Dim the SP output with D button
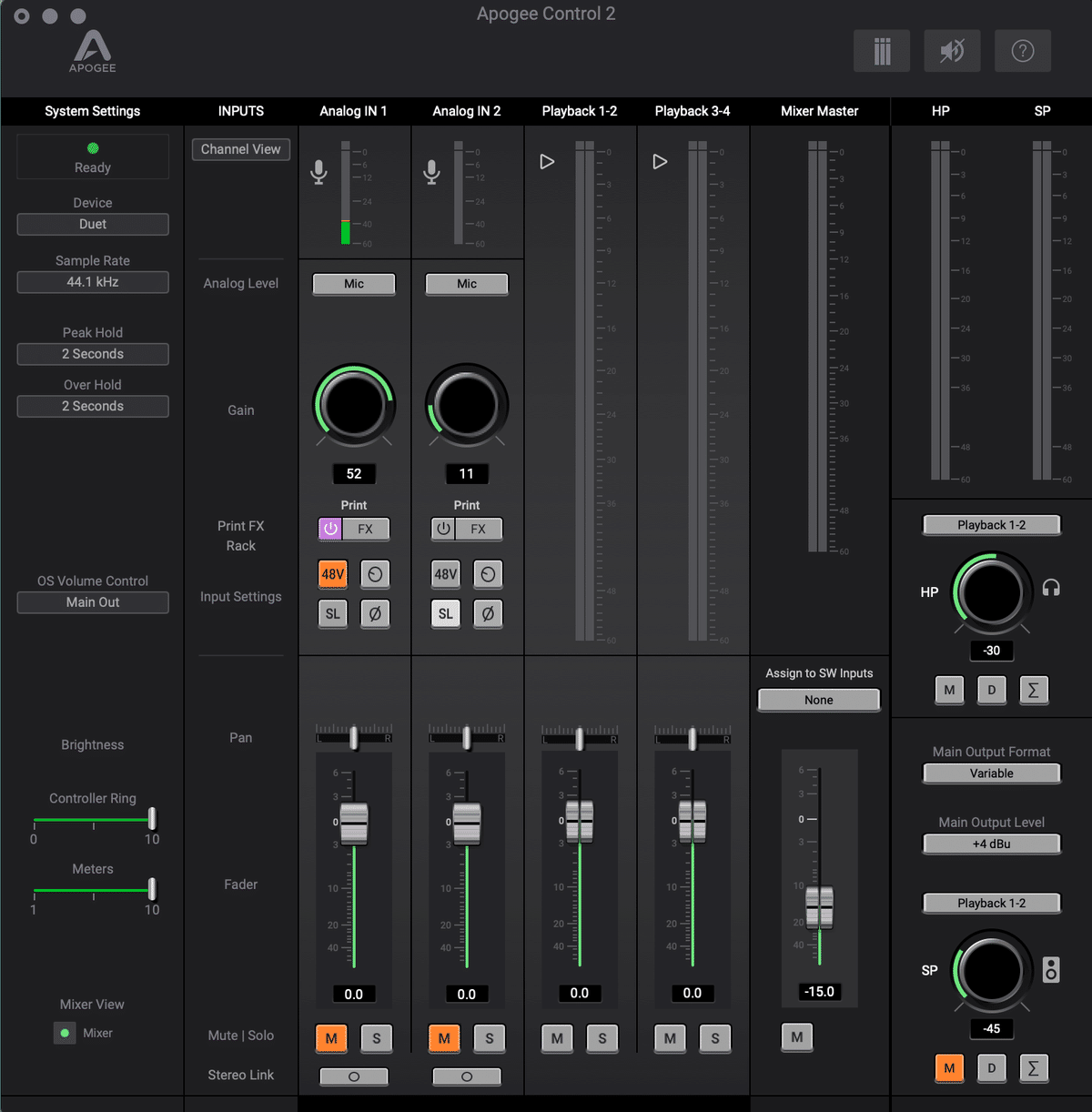1092x1112 pixels. click(991, 1068)
